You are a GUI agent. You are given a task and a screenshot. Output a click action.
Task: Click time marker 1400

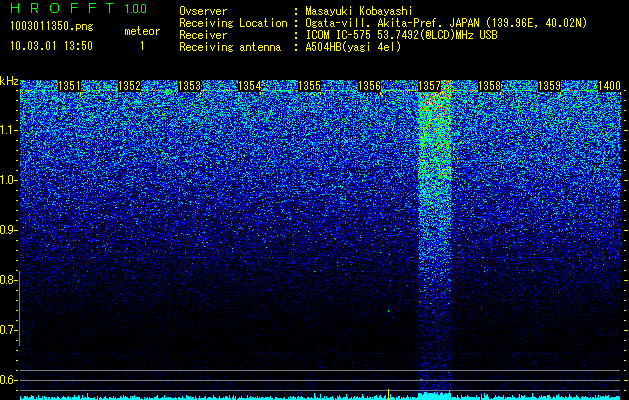coord(610,86)
